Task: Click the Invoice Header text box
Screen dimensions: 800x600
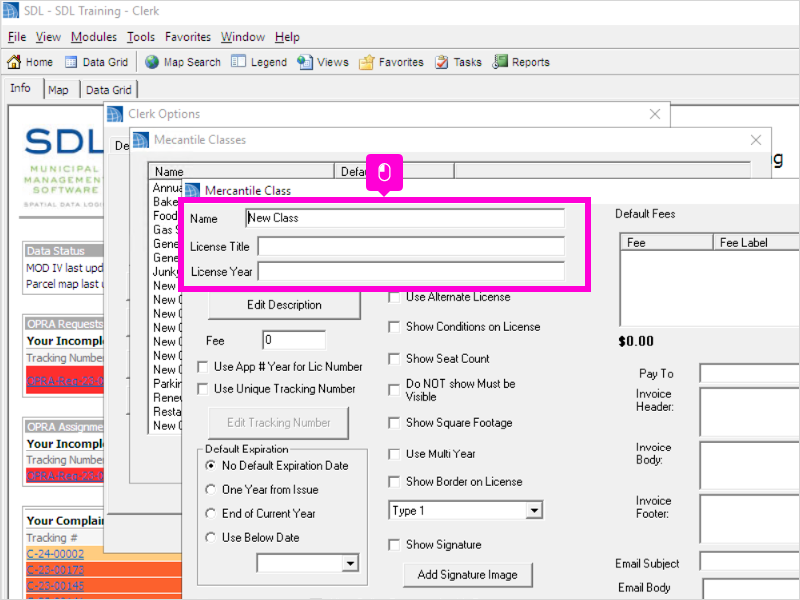Action: click(x=749, y=412)
